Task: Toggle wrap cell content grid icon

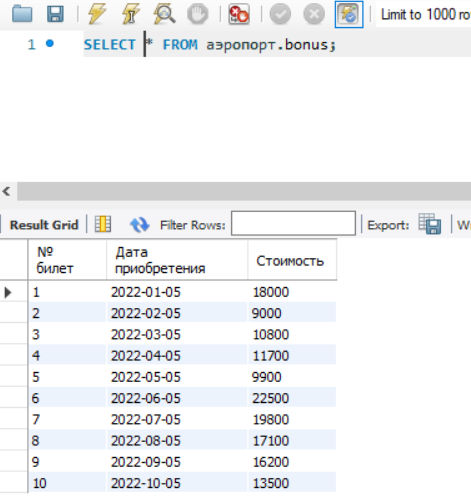Action: (x=103, y=224)
